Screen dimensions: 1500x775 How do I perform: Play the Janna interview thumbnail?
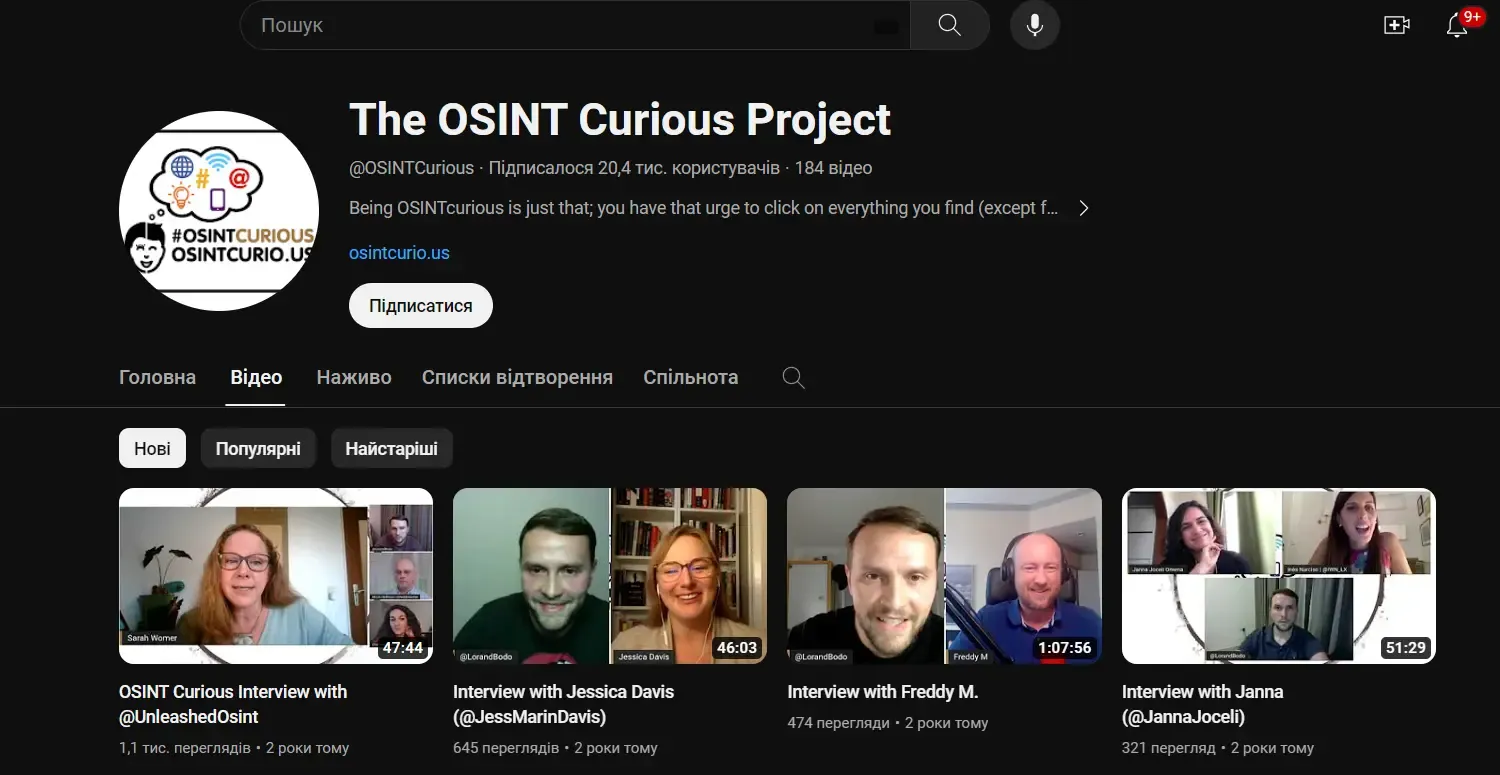[x=1279, y=576]
